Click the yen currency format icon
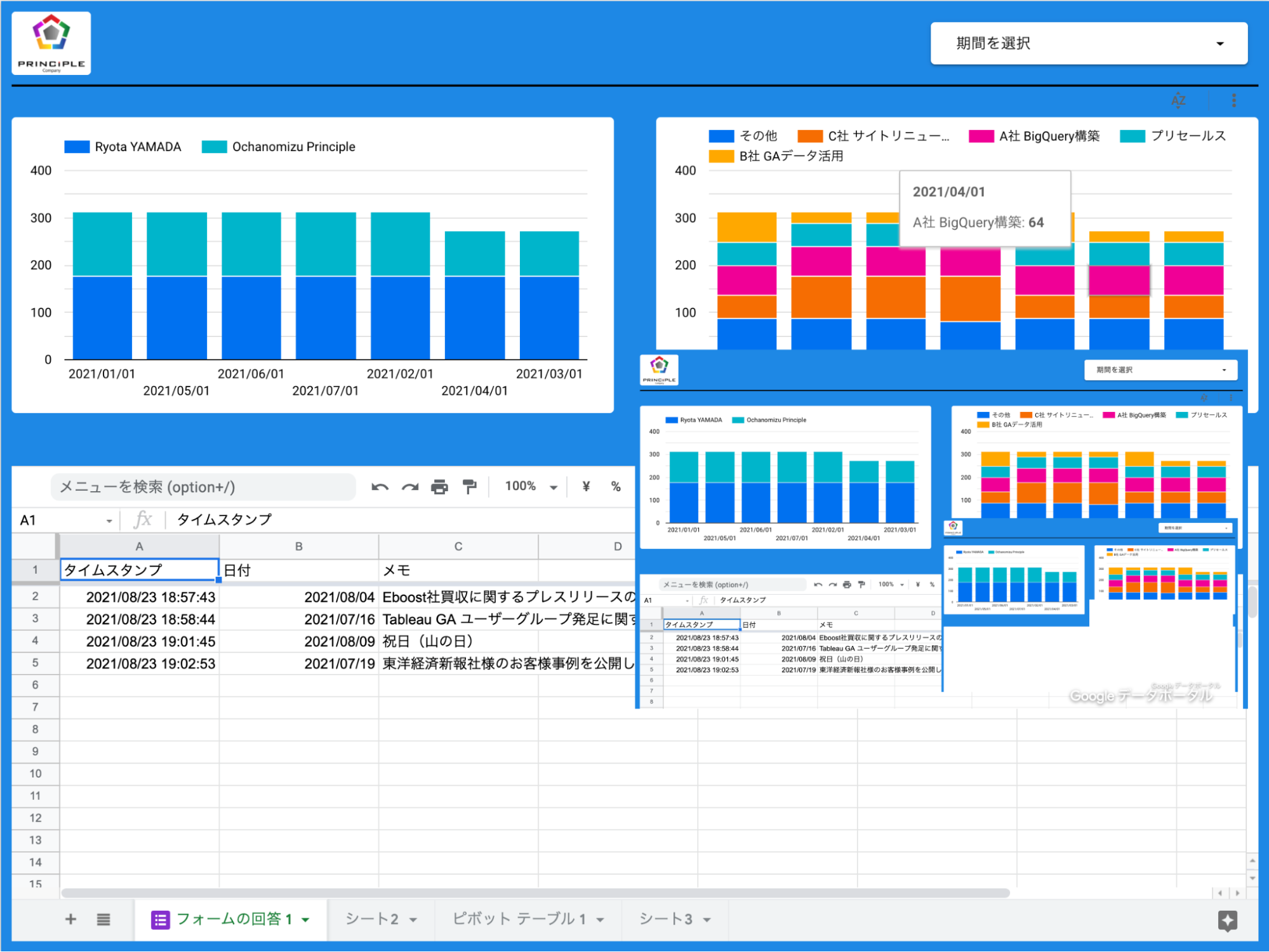Image resolution: width=1269 pixels, height=952 pixels. (586, 487)
